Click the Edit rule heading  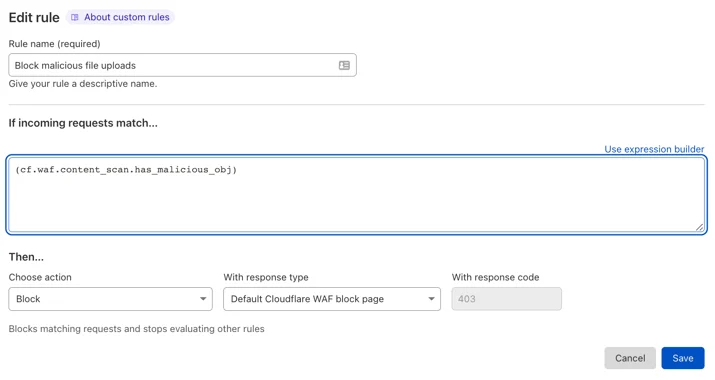point(34,17)
